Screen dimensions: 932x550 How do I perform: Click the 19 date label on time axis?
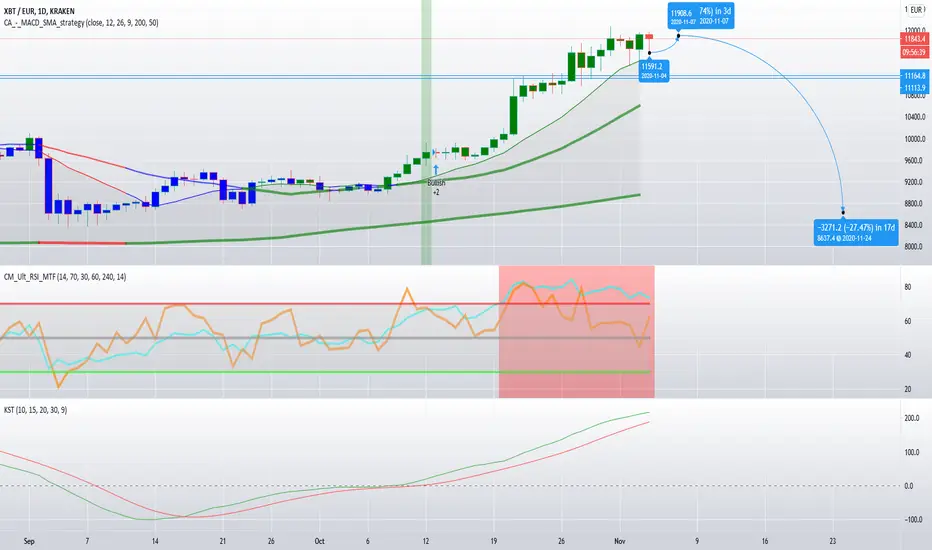coord(493,541)
